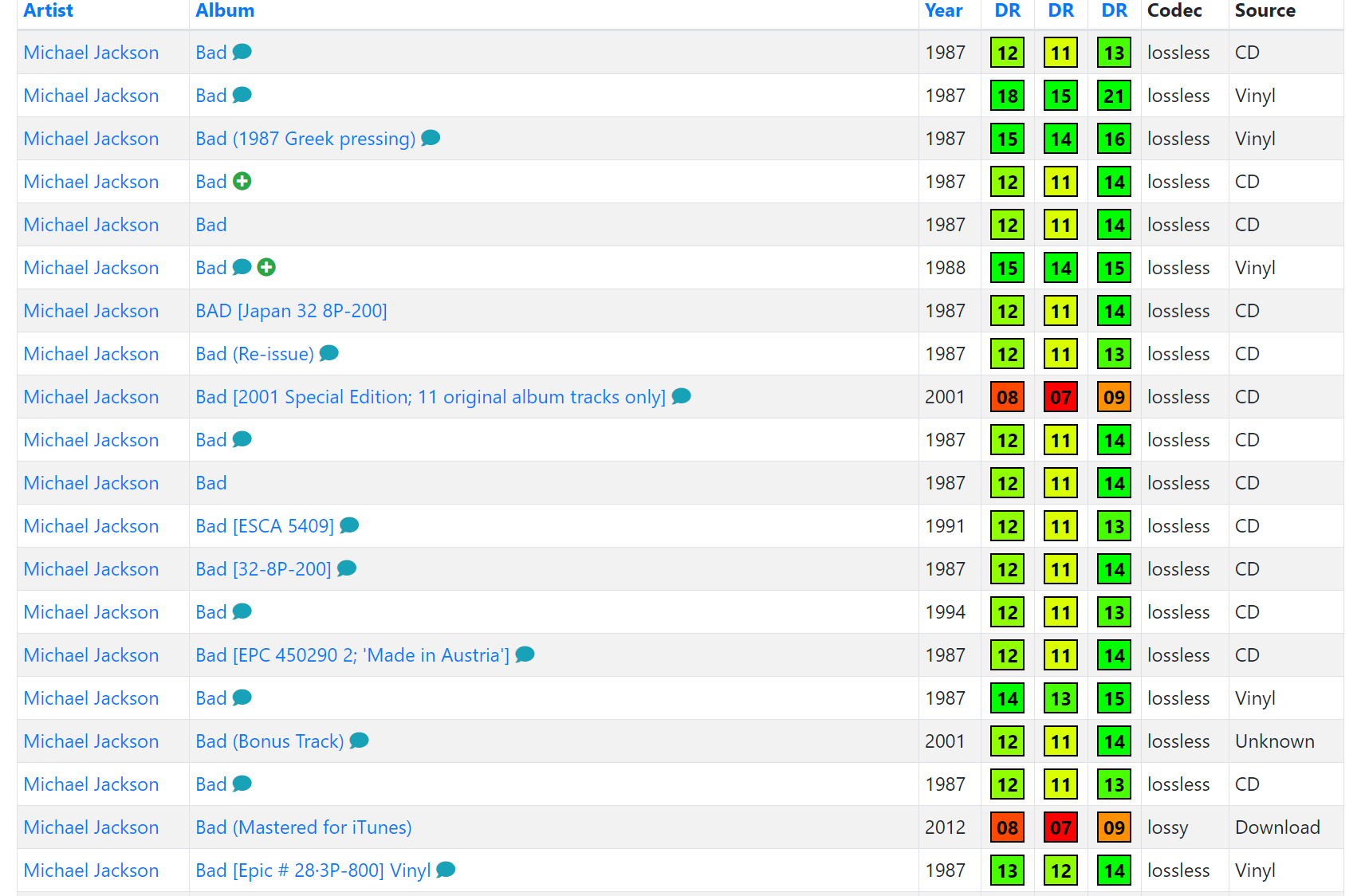
Task: Open album link Bad (Bonus Track)
Action: pyautogui.click(x=270, y=741)
